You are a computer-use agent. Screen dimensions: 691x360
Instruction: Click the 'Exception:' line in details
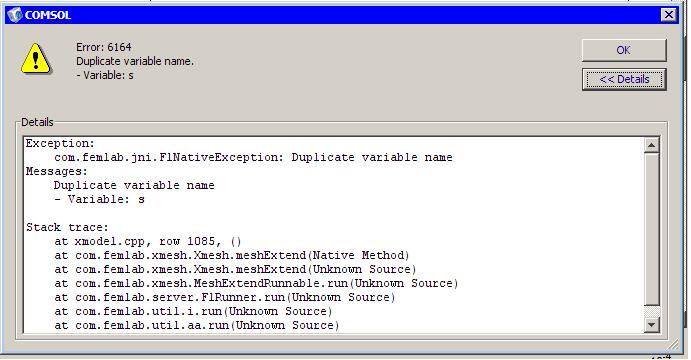(x=60, y=144)
